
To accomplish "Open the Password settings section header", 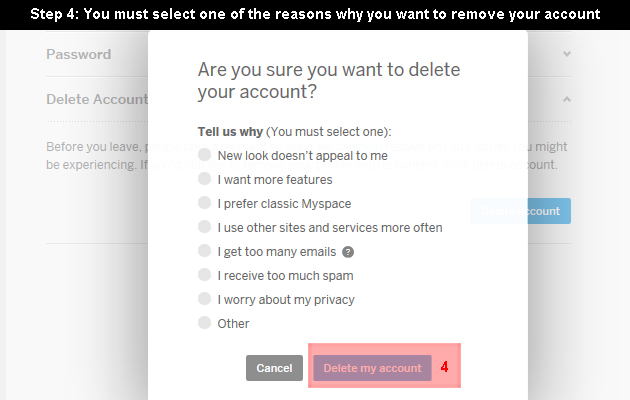I will click(x=78, y=54).
